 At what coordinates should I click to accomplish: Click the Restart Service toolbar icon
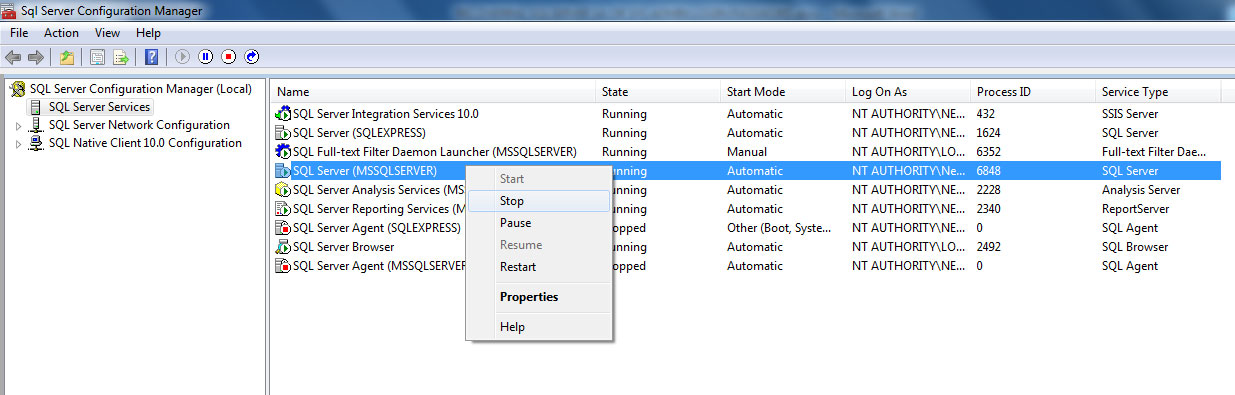(x=252, y=57)
